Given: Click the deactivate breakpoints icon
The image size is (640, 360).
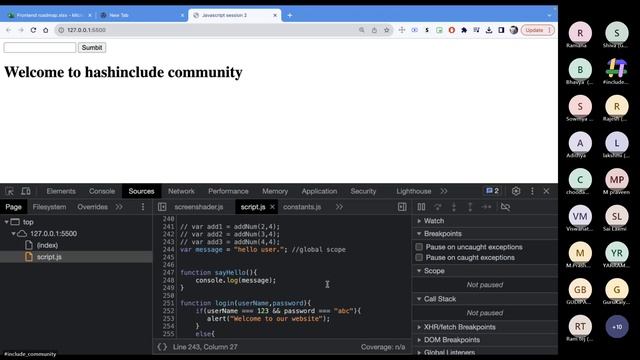Looking at the screenshot, I should tap(505, 207).
